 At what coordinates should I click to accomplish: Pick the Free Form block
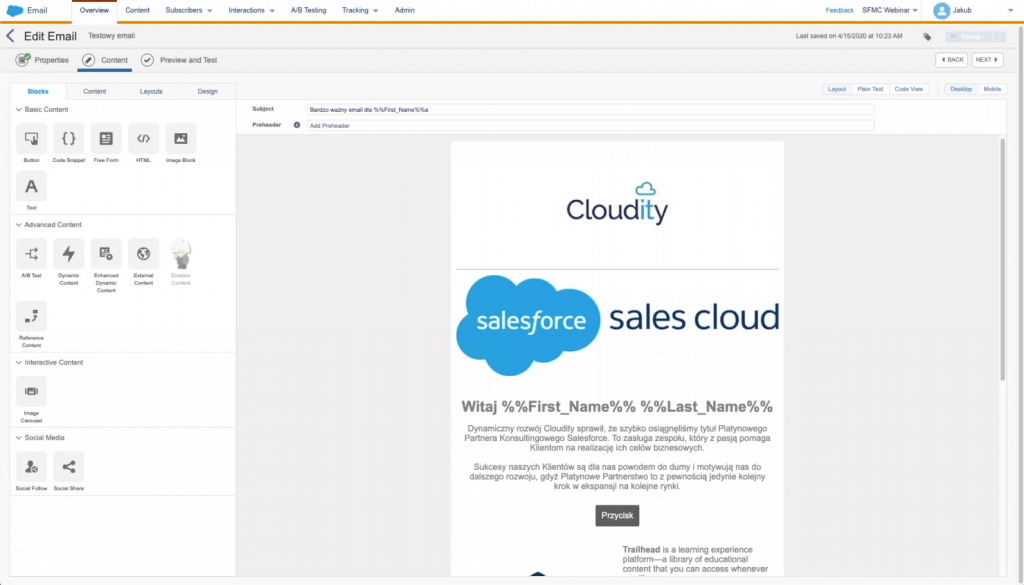(x=106, y=138)
